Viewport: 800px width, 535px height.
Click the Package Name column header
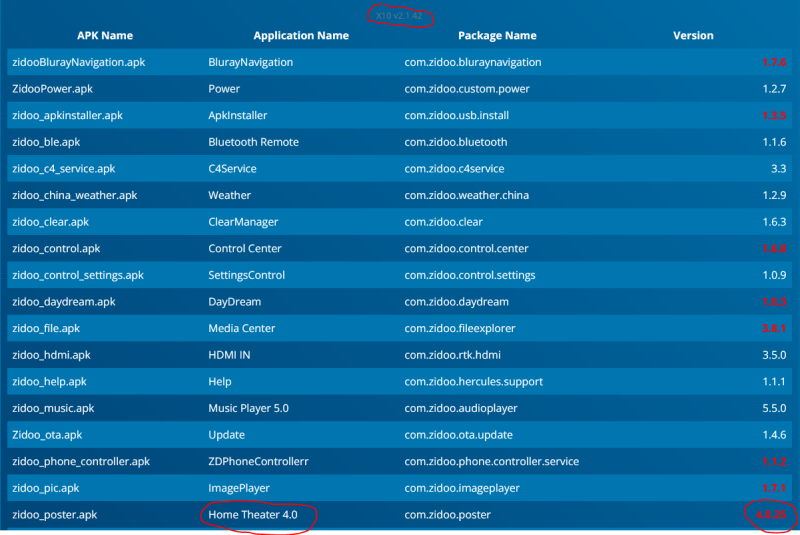click(497, 36)
